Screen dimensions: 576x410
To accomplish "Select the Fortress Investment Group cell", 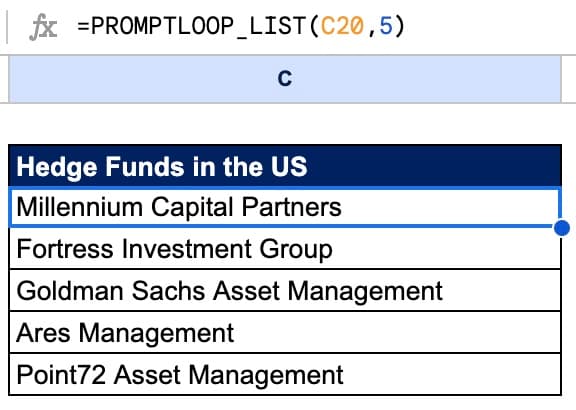I will 285,249.
